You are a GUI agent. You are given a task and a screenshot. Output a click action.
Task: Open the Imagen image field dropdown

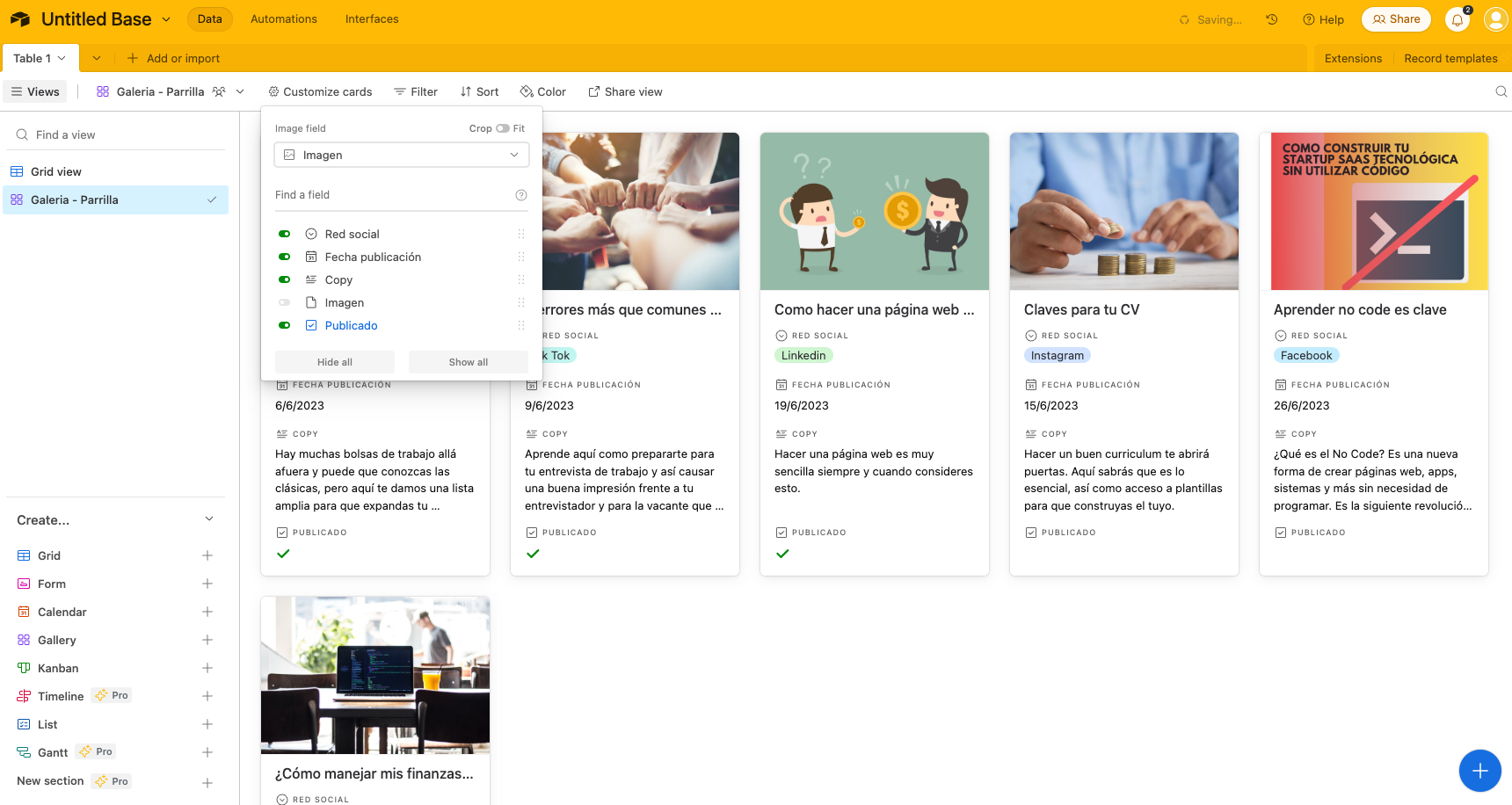click(x=402, y=155)
